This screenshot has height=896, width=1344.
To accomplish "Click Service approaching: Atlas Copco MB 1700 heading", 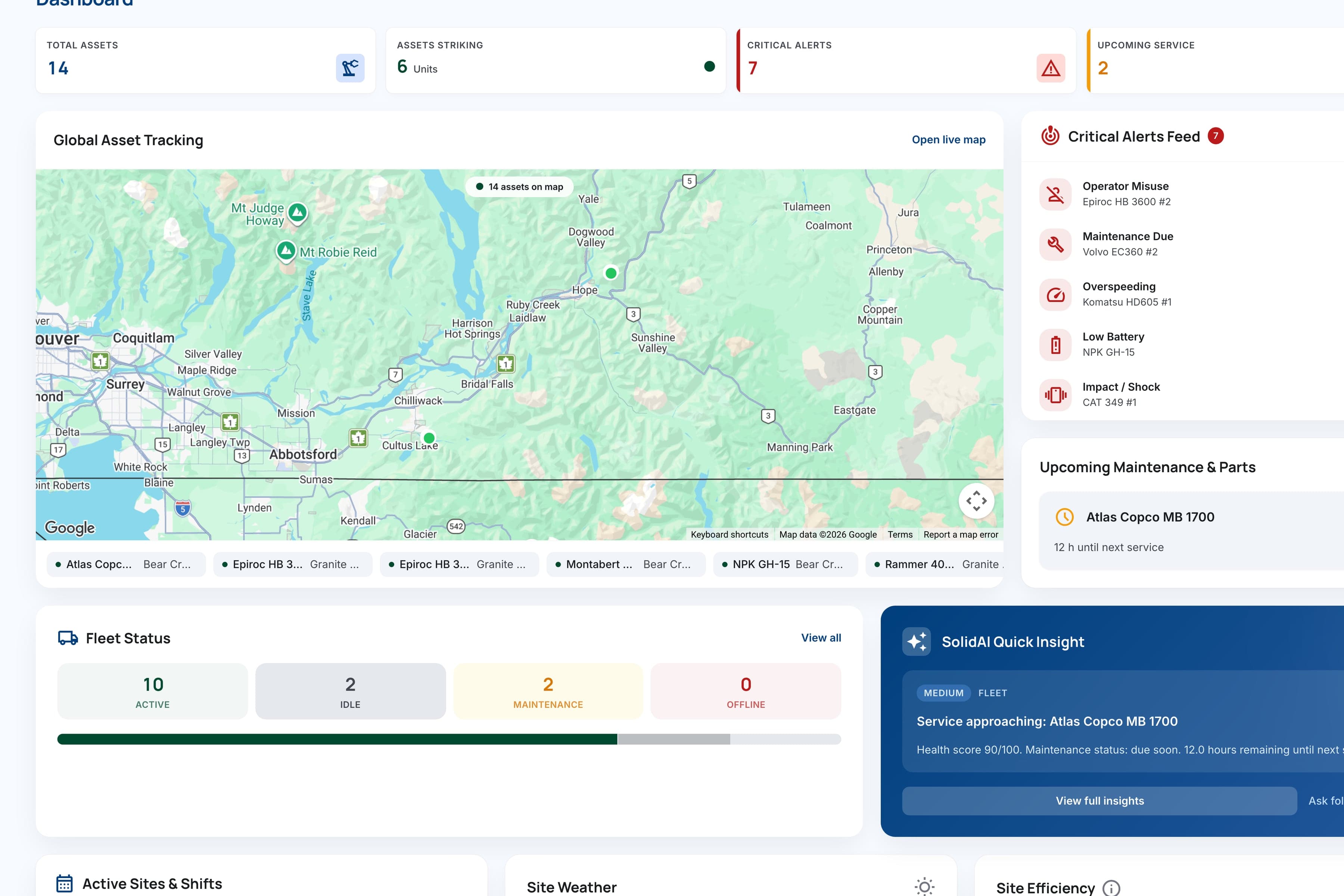I will [1047, 721].
